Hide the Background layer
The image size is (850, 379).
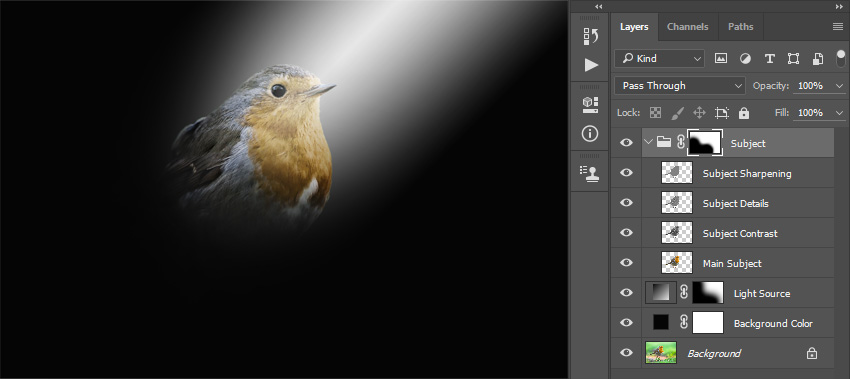point(626,352)
